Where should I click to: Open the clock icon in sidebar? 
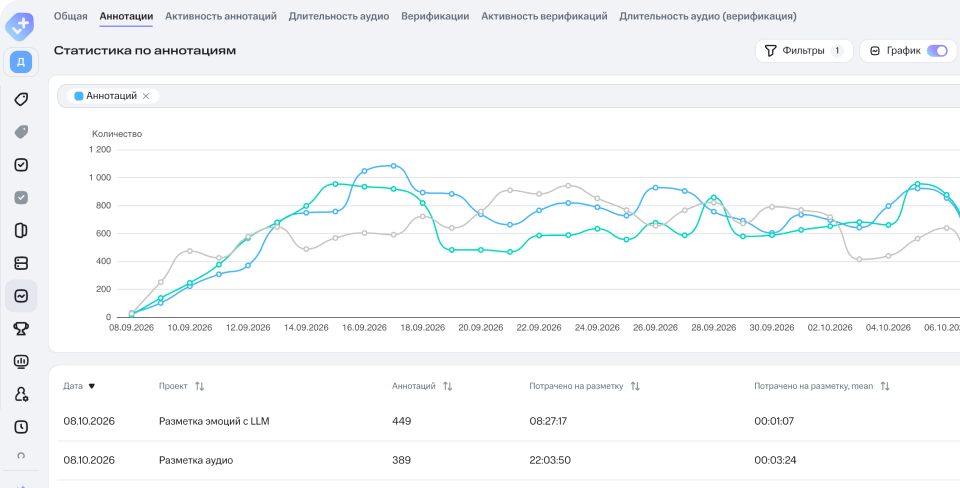click(x=21, y=427)
